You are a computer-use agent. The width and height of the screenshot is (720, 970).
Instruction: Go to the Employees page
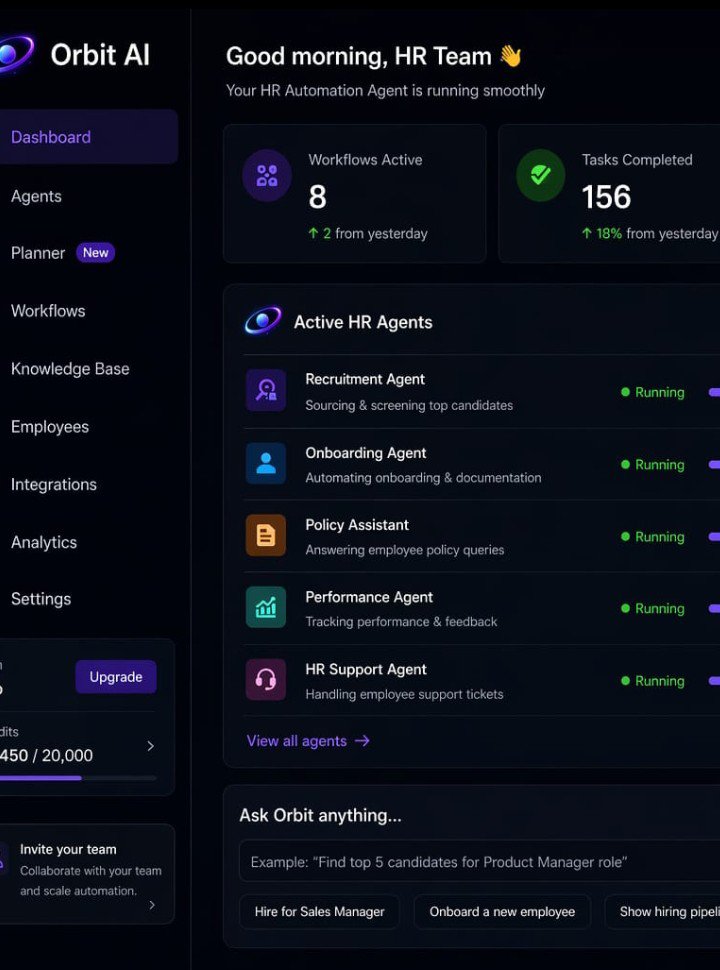(49, 427)
